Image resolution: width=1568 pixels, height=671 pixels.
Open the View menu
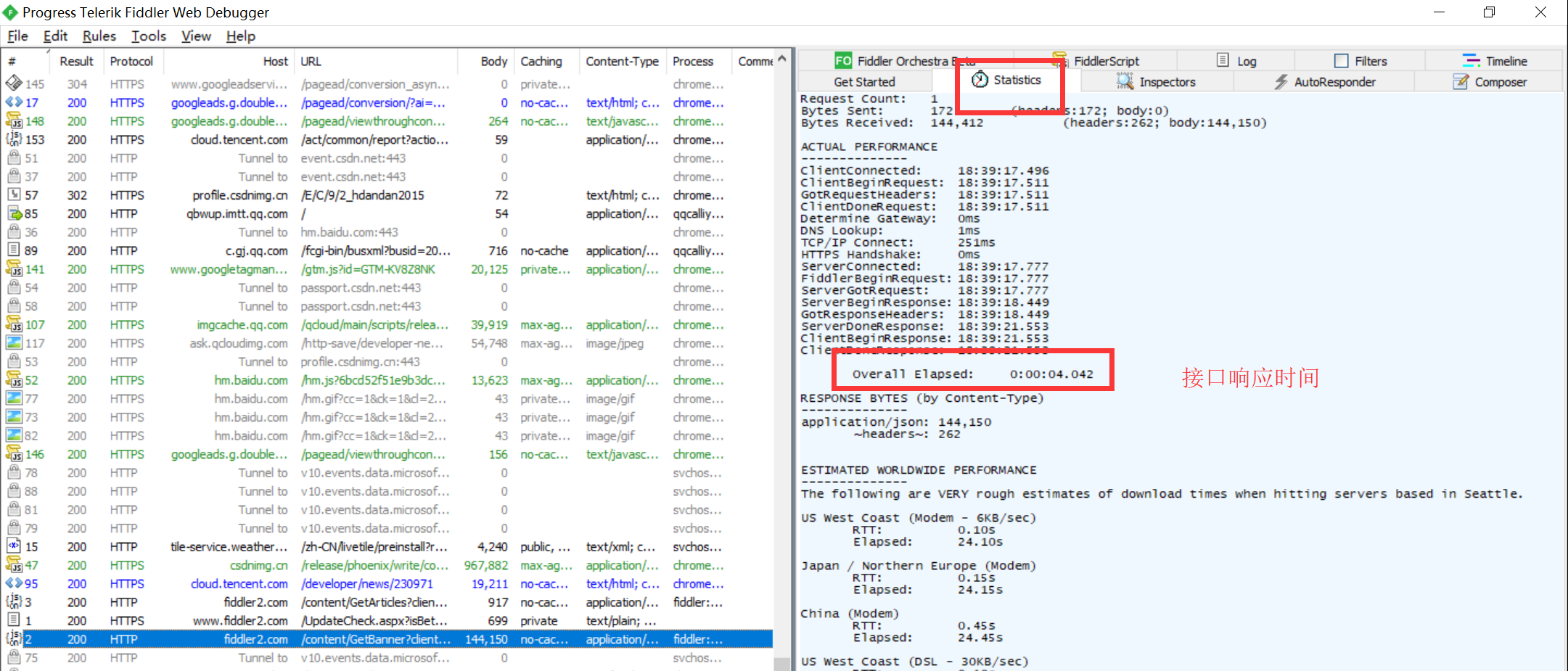click(x=196, y=36)
